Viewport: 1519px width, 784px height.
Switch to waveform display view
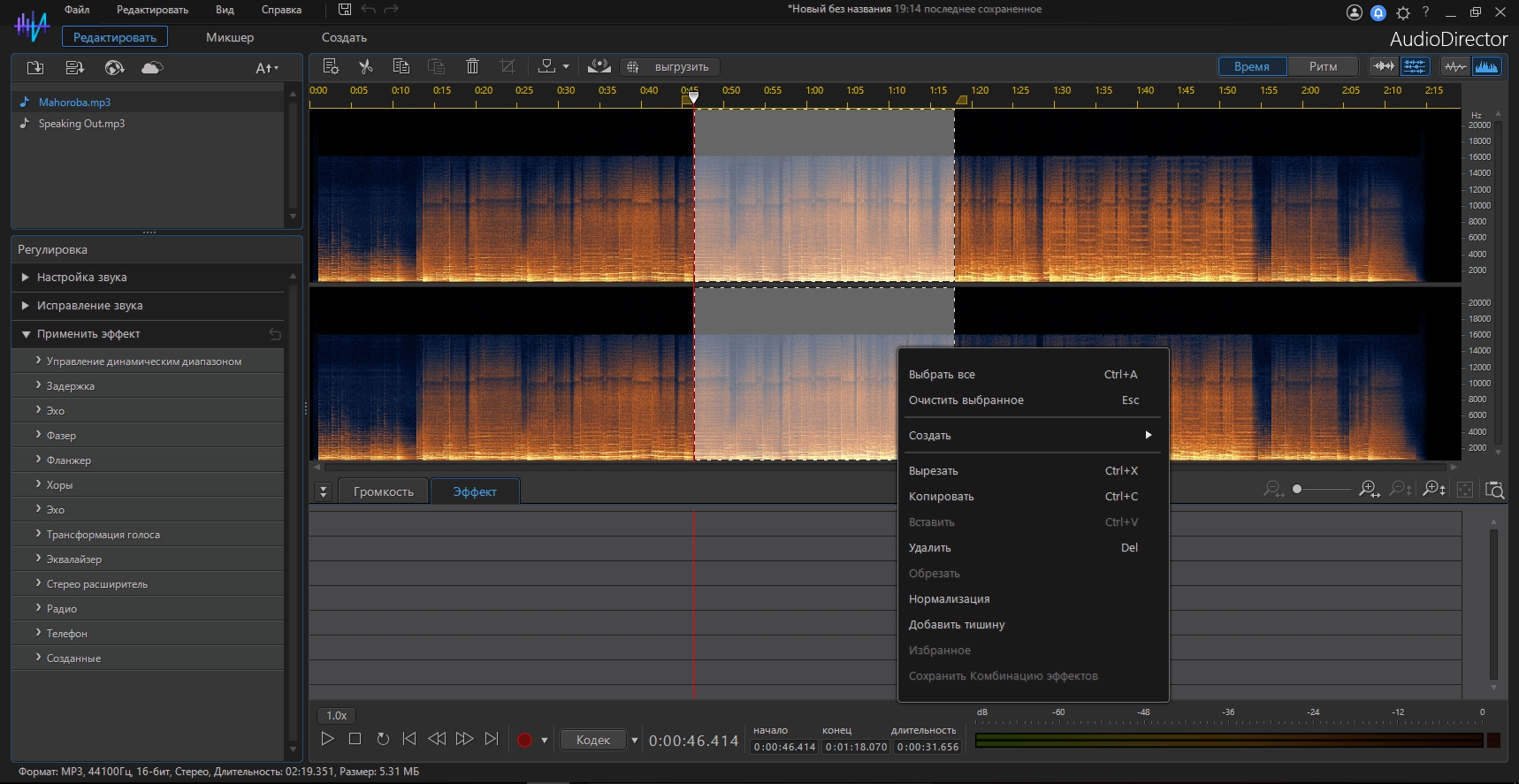tap(1454, 66)
